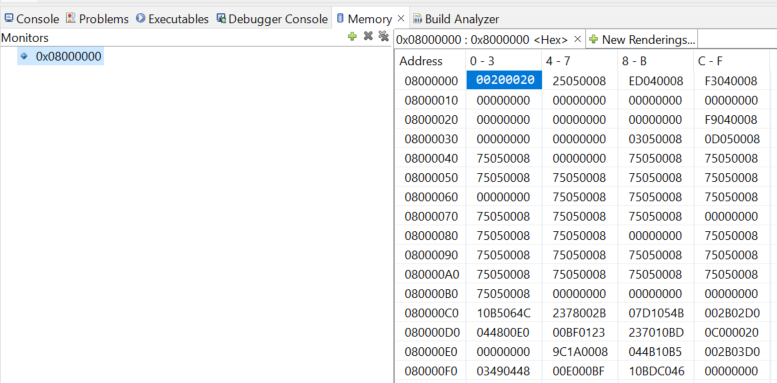Open the Build Analyzer tab
This screenshot has width=777, height=383.
[456, 19]
